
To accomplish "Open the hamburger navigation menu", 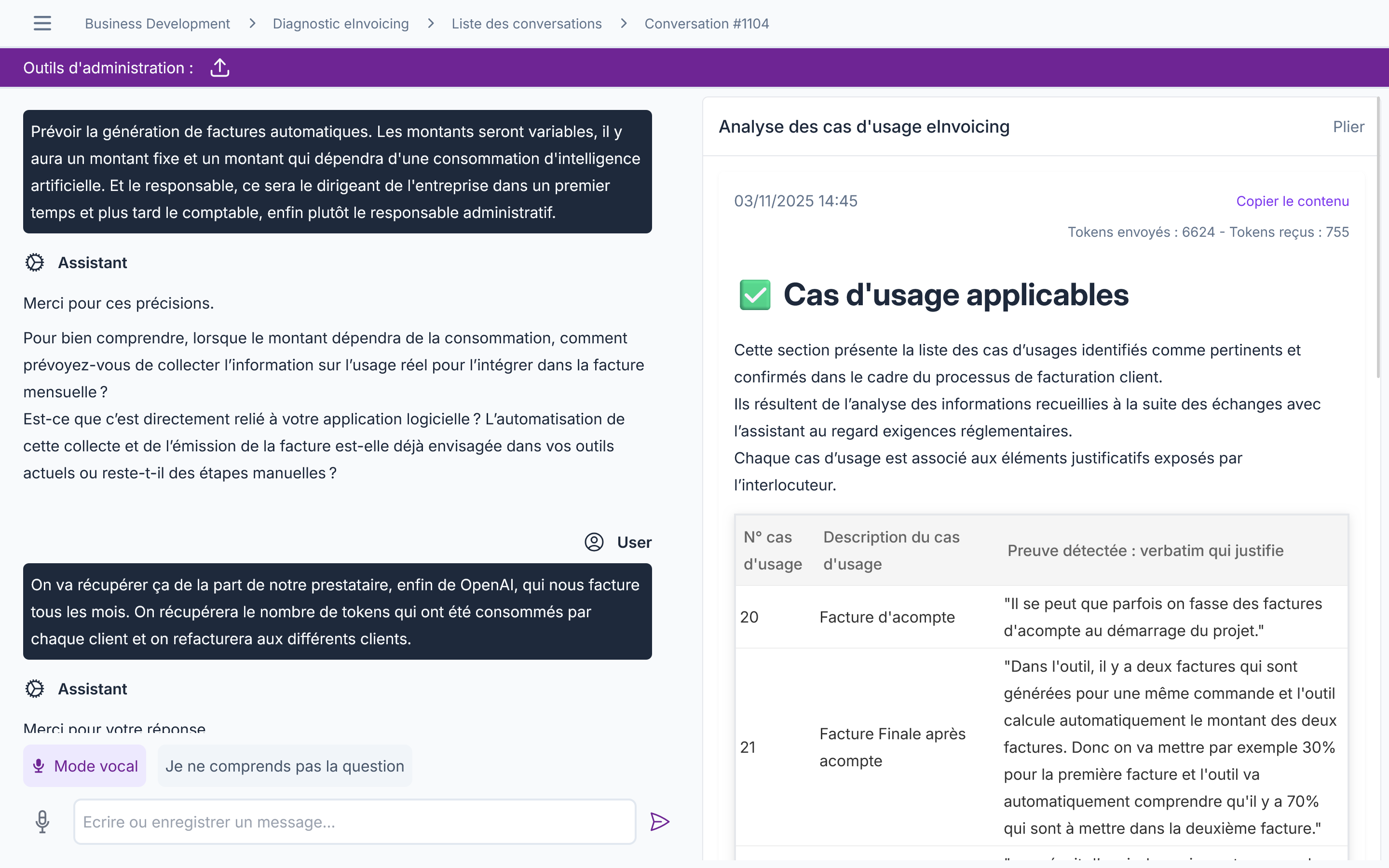I will 42,24.
